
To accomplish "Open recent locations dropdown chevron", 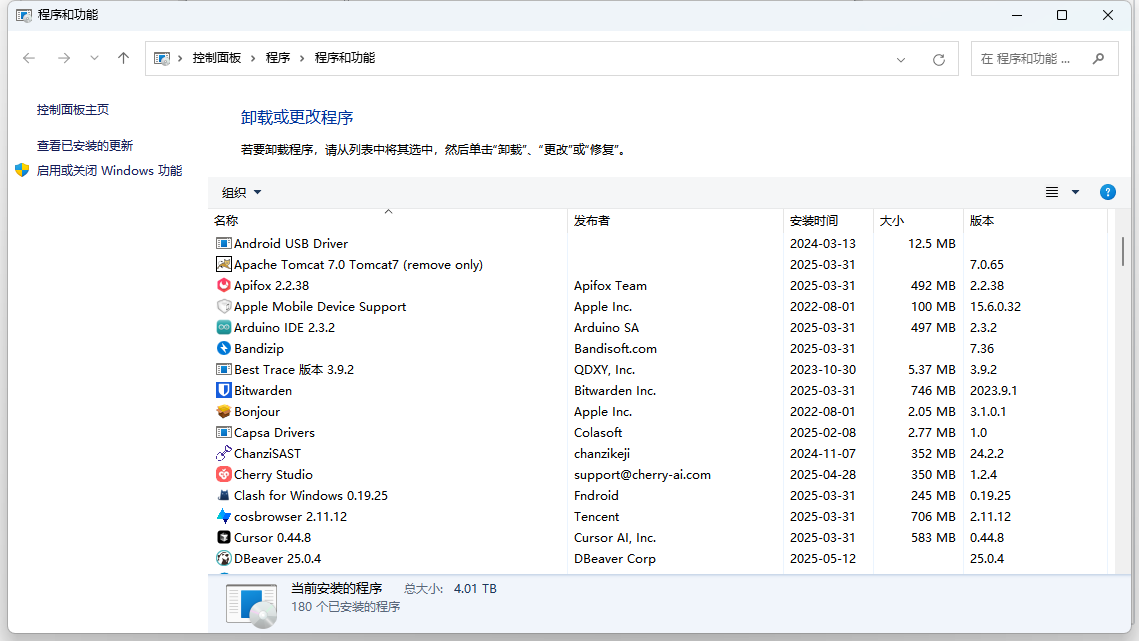I will point(94,58).
